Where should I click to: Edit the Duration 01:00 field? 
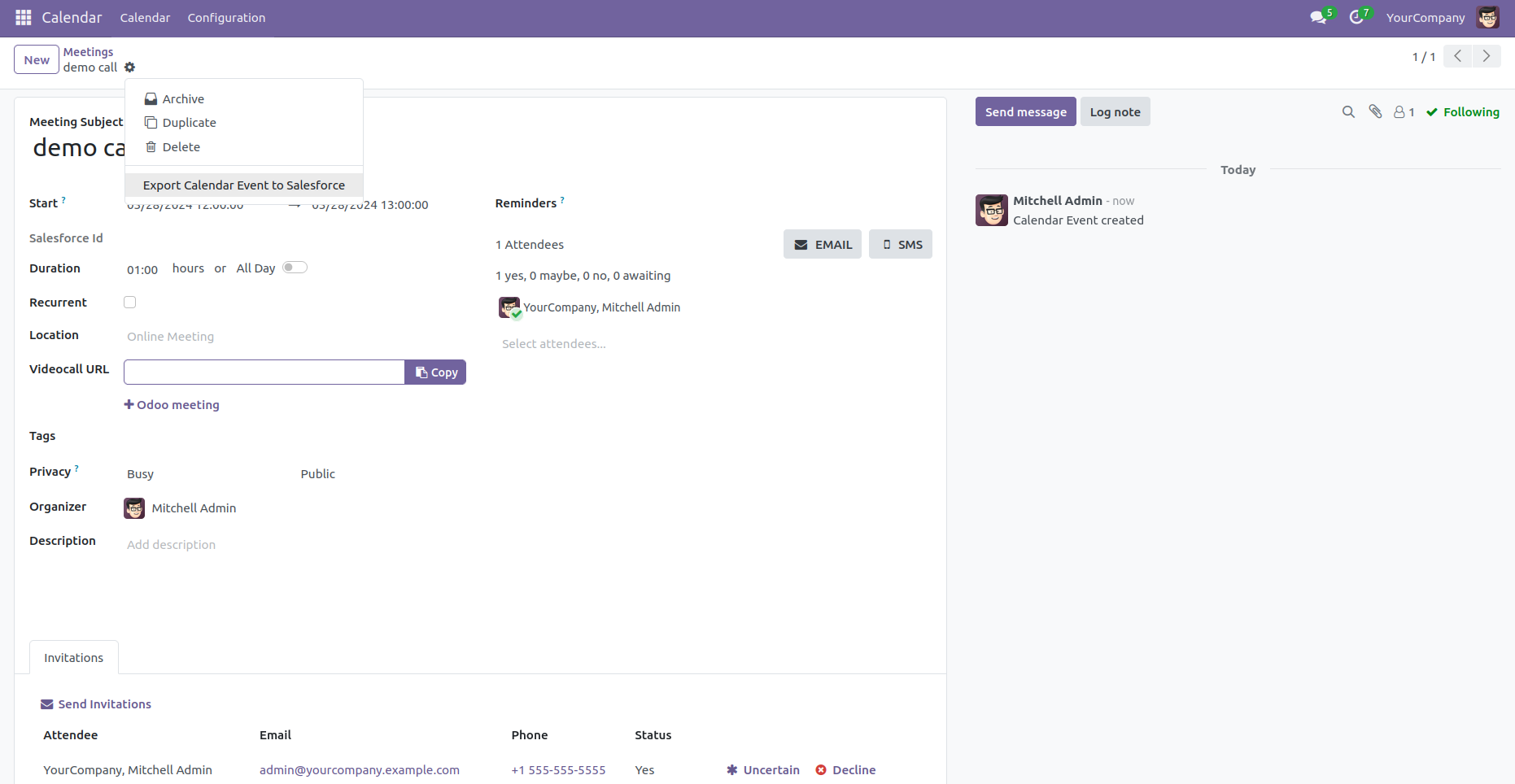click(x=142, y=270)
